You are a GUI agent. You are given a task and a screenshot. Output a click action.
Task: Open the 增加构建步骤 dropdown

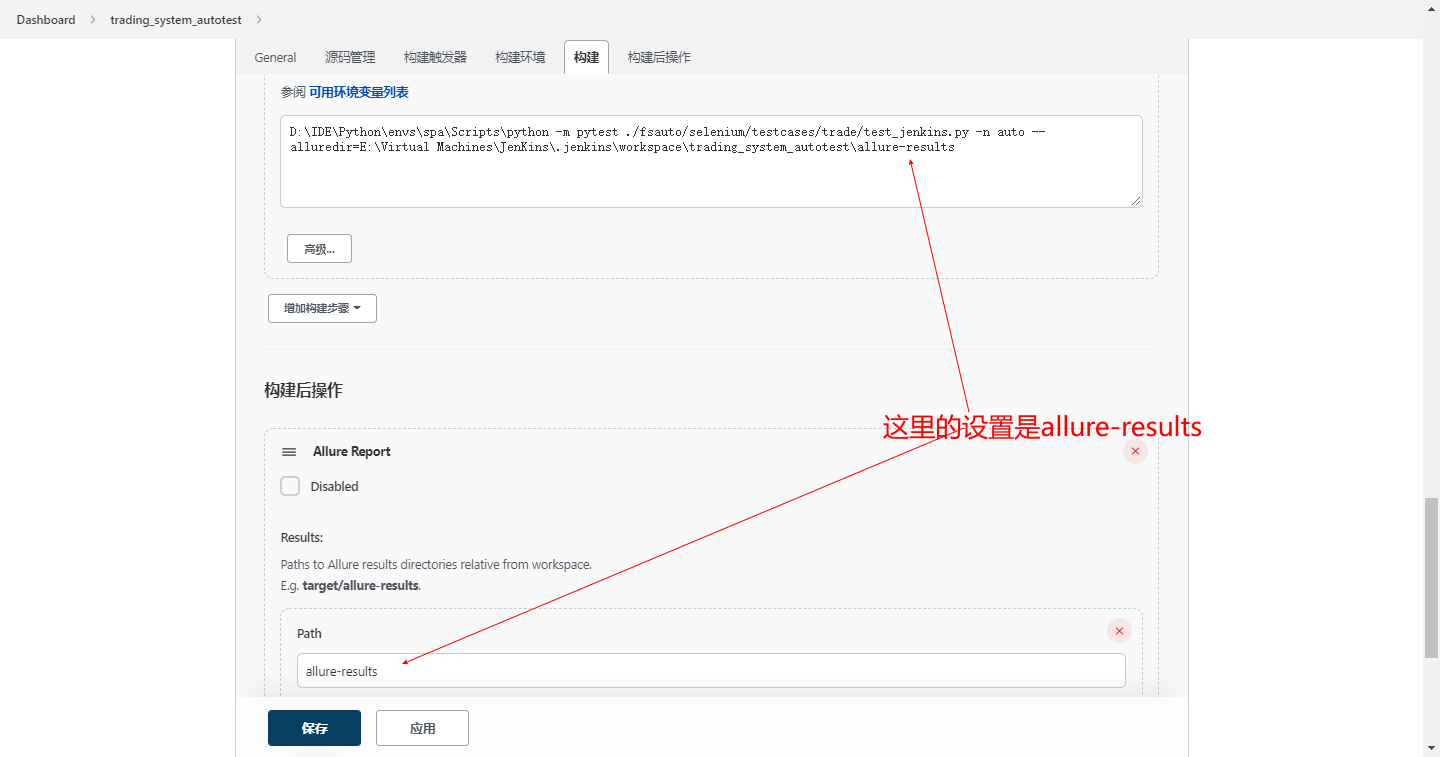322,308
